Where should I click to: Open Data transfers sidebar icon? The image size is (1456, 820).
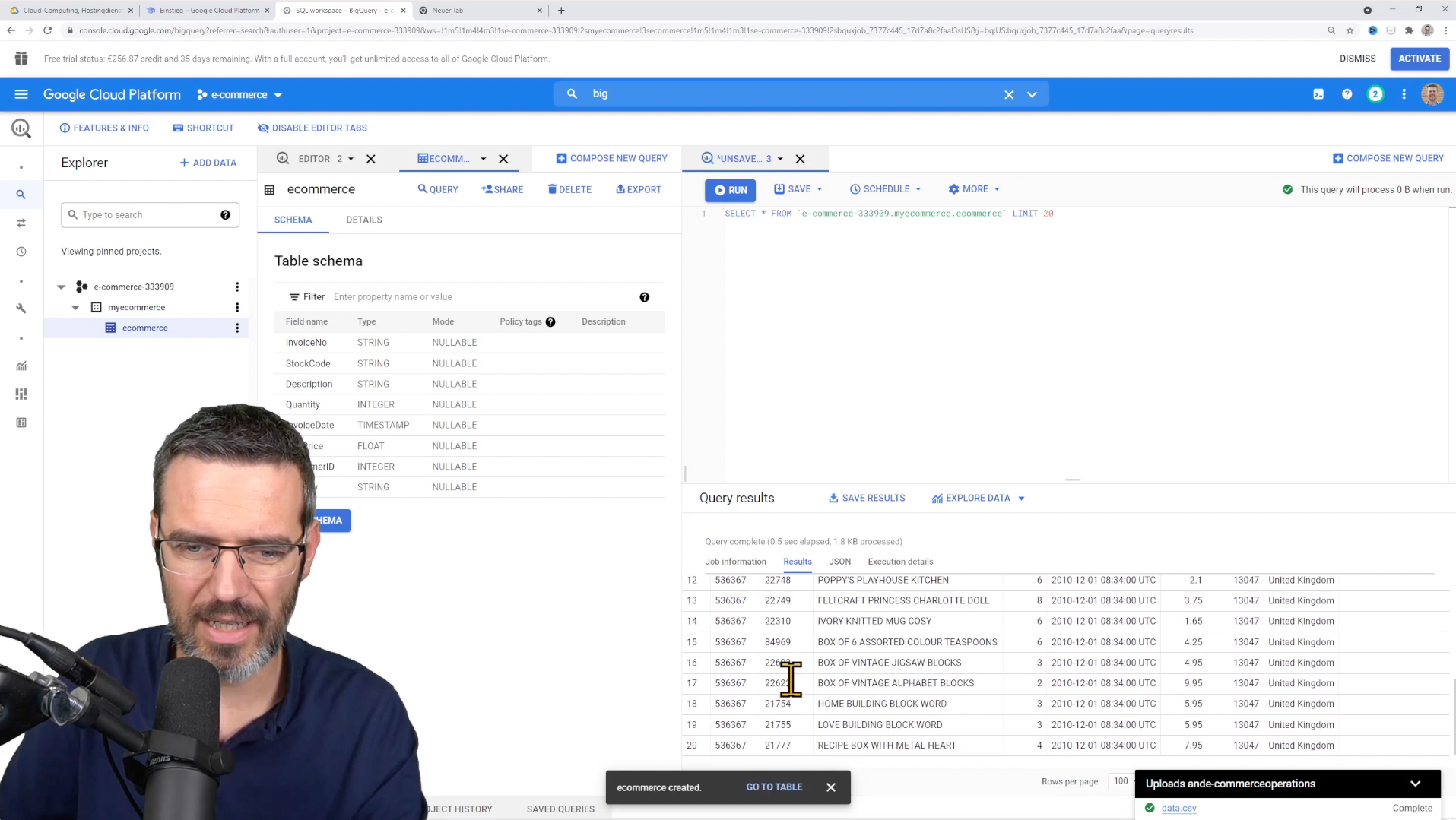21,223
